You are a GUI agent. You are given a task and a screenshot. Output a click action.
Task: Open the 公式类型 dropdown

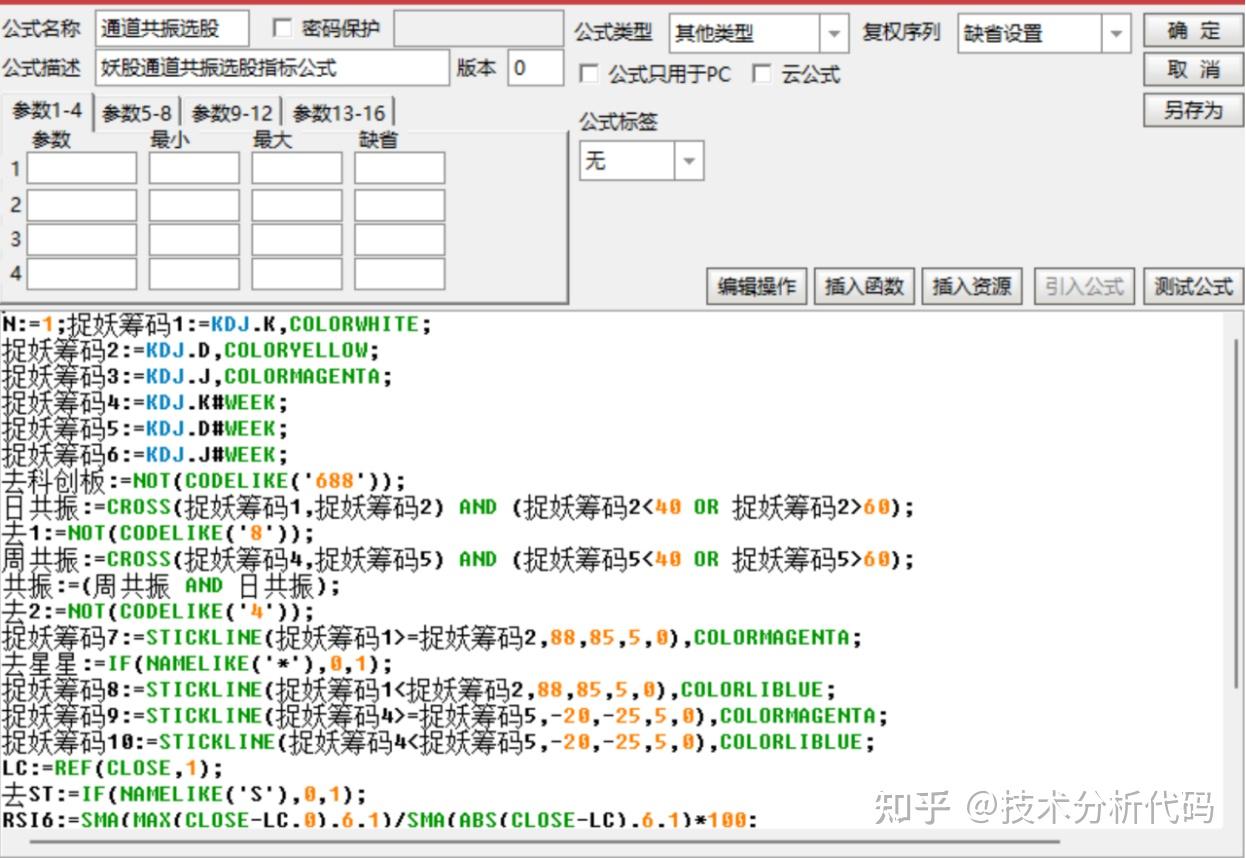pyautogui.click(x=834, y=33)
